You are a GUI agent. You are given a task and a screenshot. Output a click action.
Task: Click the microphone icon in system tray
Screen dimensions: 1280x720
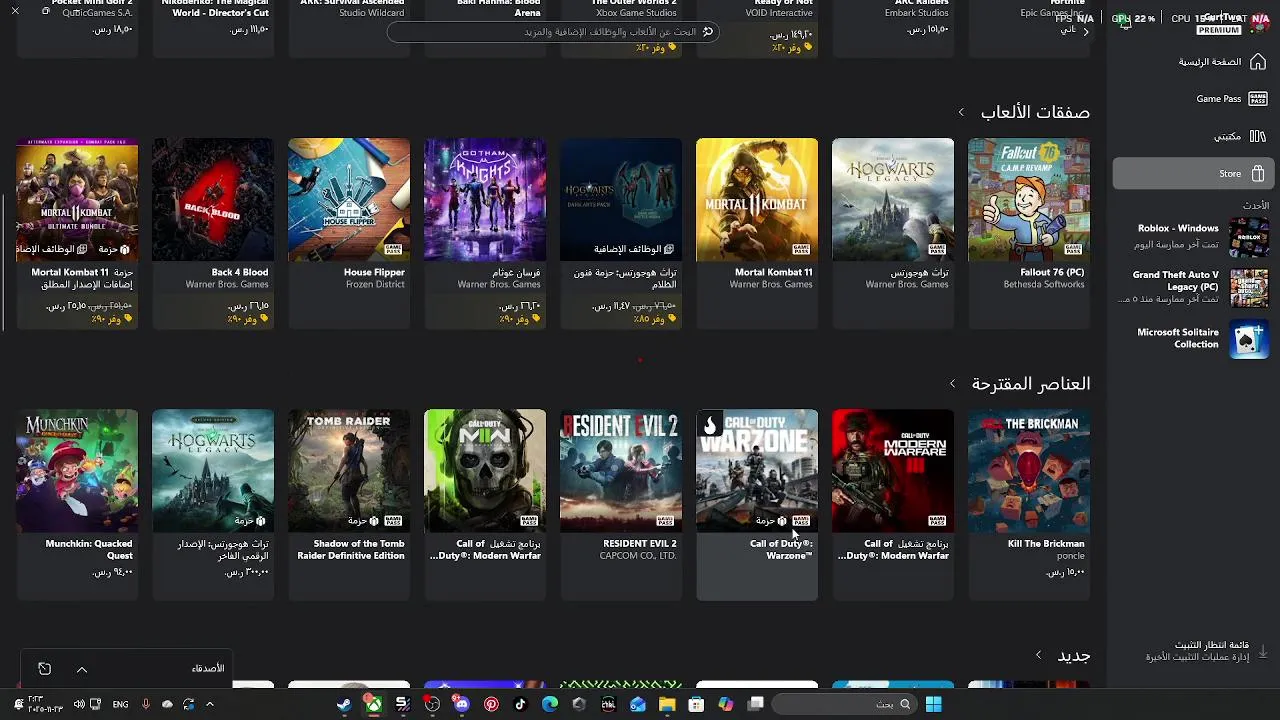click(146, 705)
